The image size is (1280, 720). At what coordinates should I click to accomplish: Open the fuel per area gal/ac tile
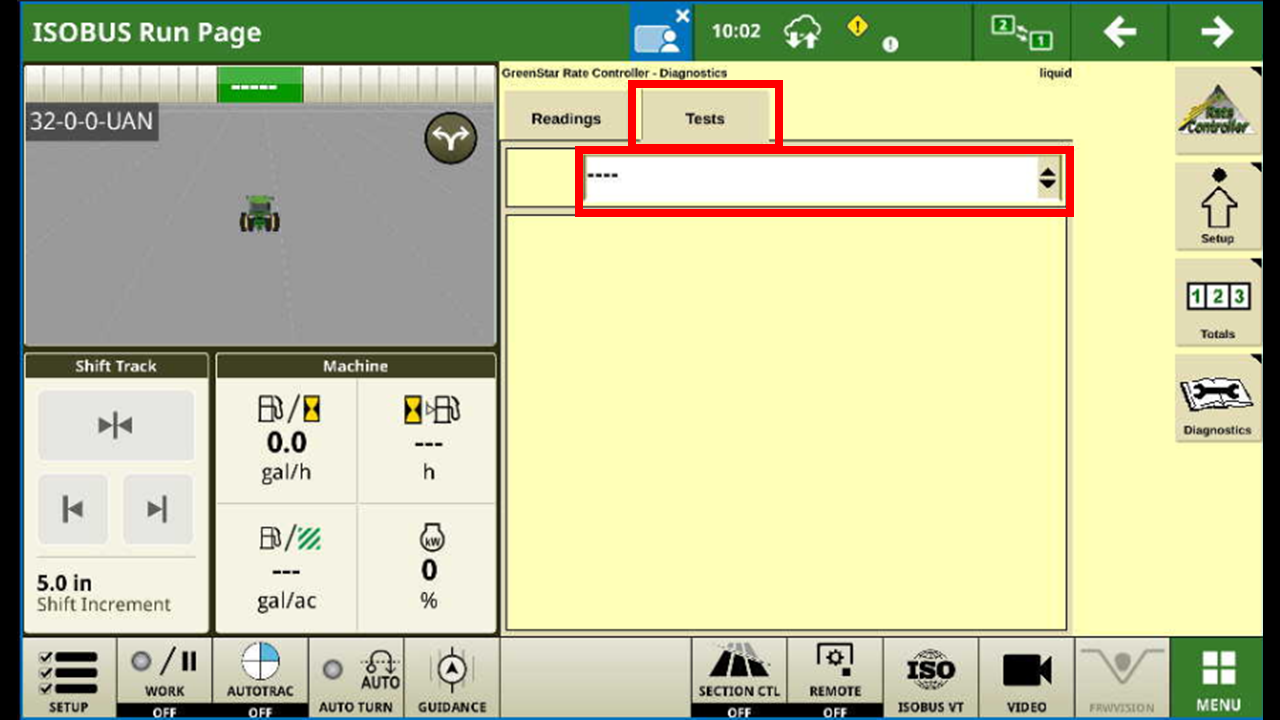click(287, 568)
